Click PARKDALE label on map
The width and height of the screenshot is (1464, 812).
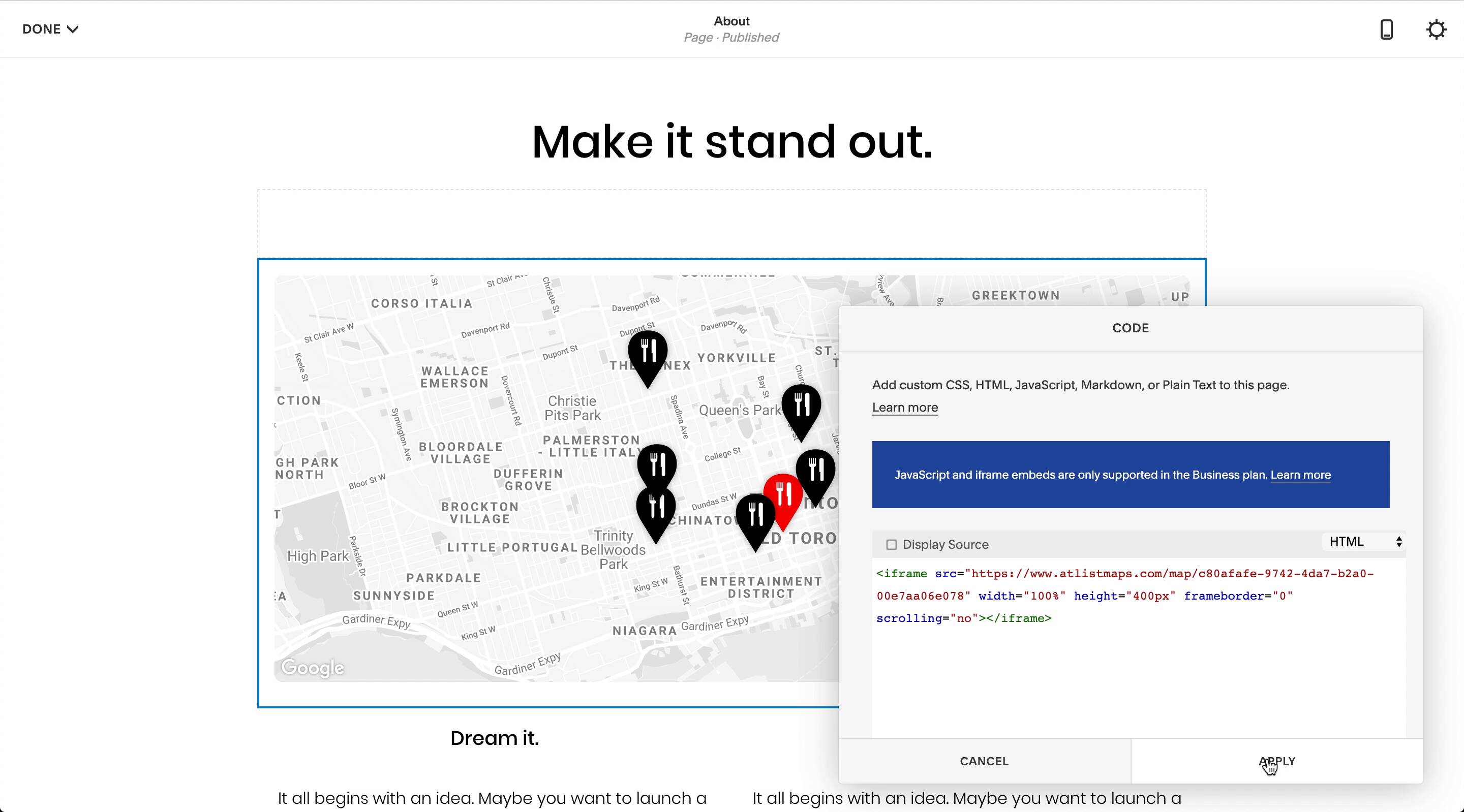[x=443, y=578]
